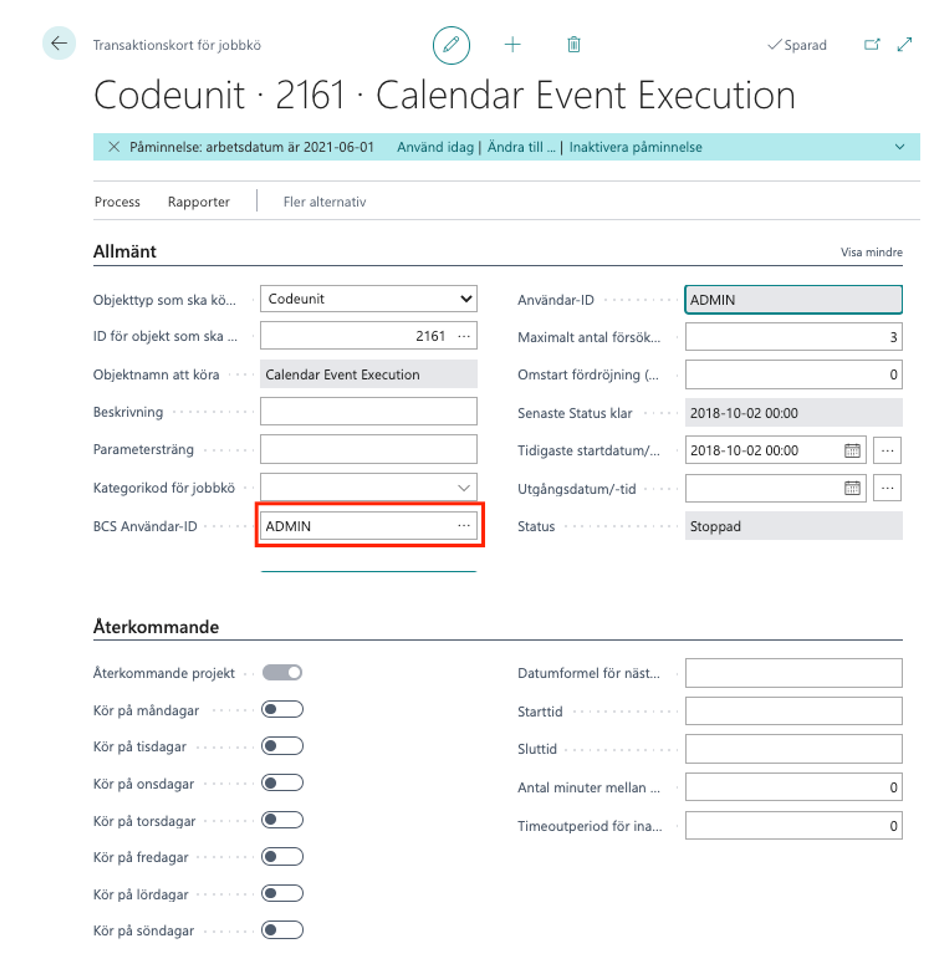The image size is (945, 966).
Task: Toggle Kör på söndagar switch
Action: 282,931
